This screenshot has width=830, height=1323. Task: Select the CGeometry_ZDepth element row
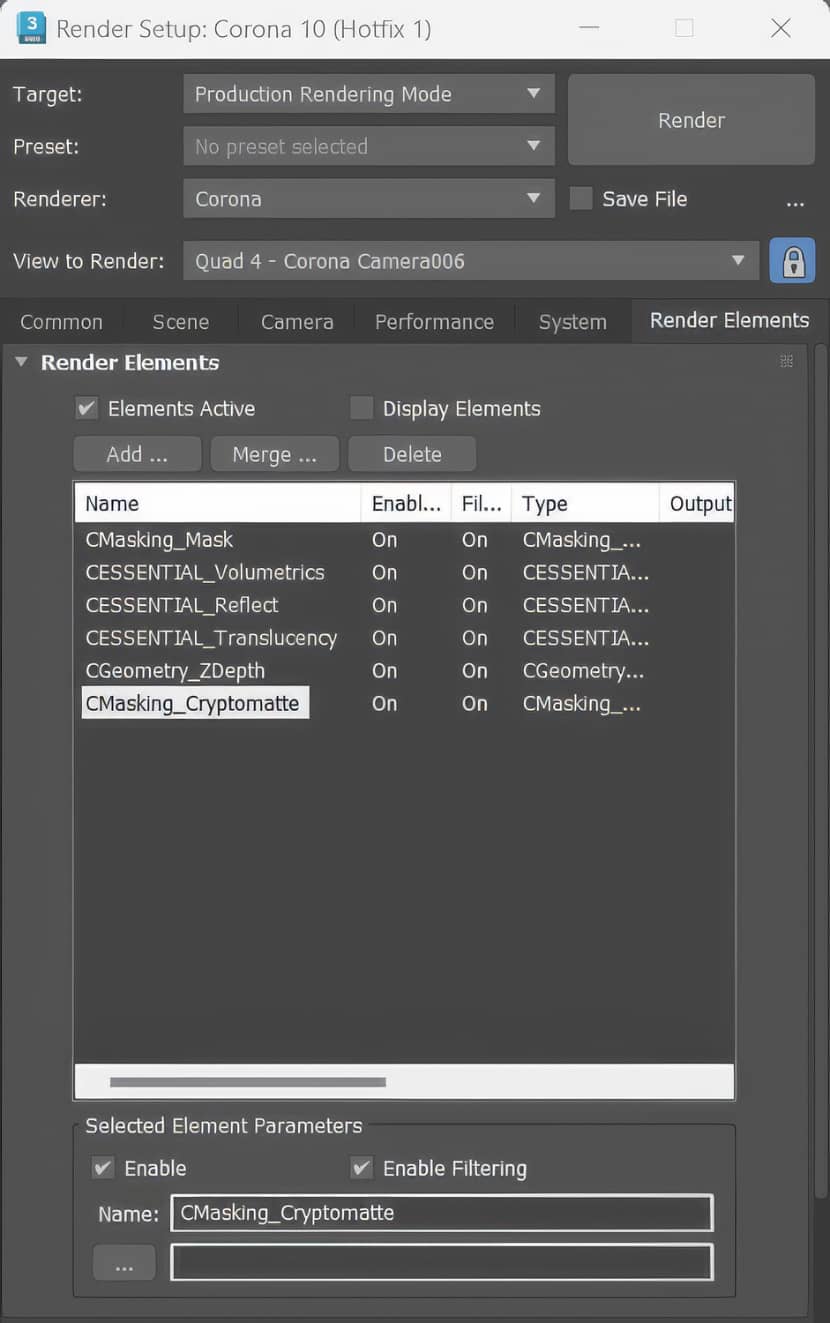pyautogui.click(x=404, y=671)
